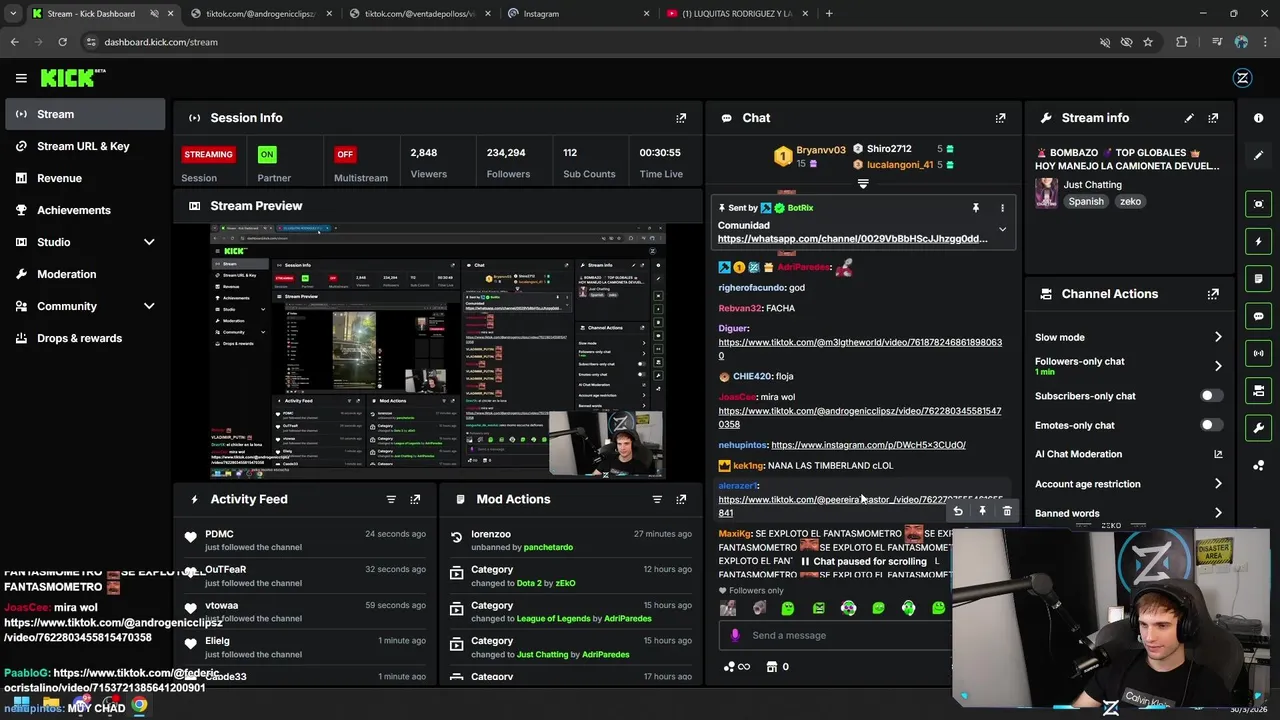Enable Emotes-only chat
Image resolution: width=1280 pixels, height=720 pixels.
[1210, 425]
